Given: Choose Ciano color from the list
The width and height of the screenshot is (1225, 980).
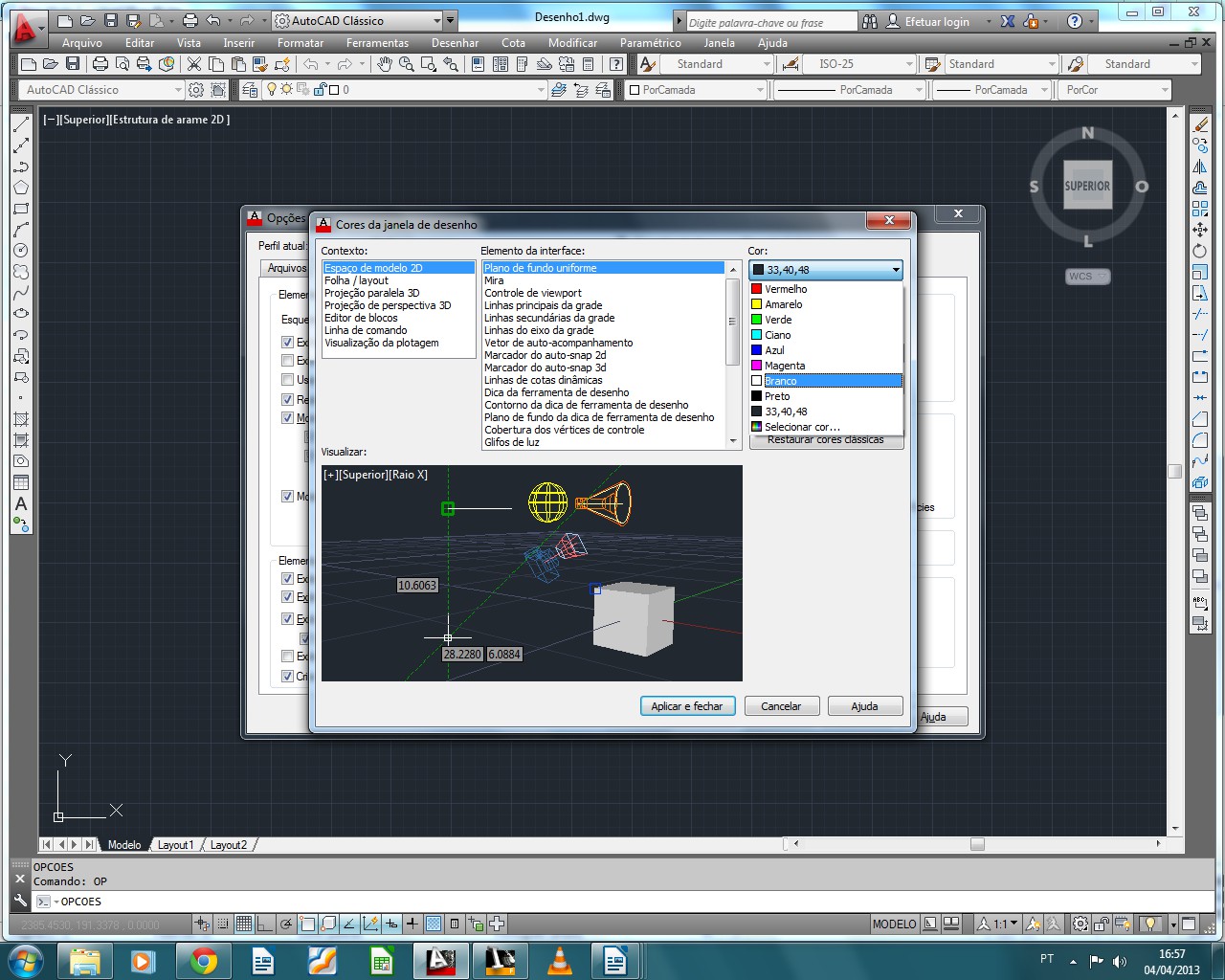Looking at the screenshot, I should 826,335.
